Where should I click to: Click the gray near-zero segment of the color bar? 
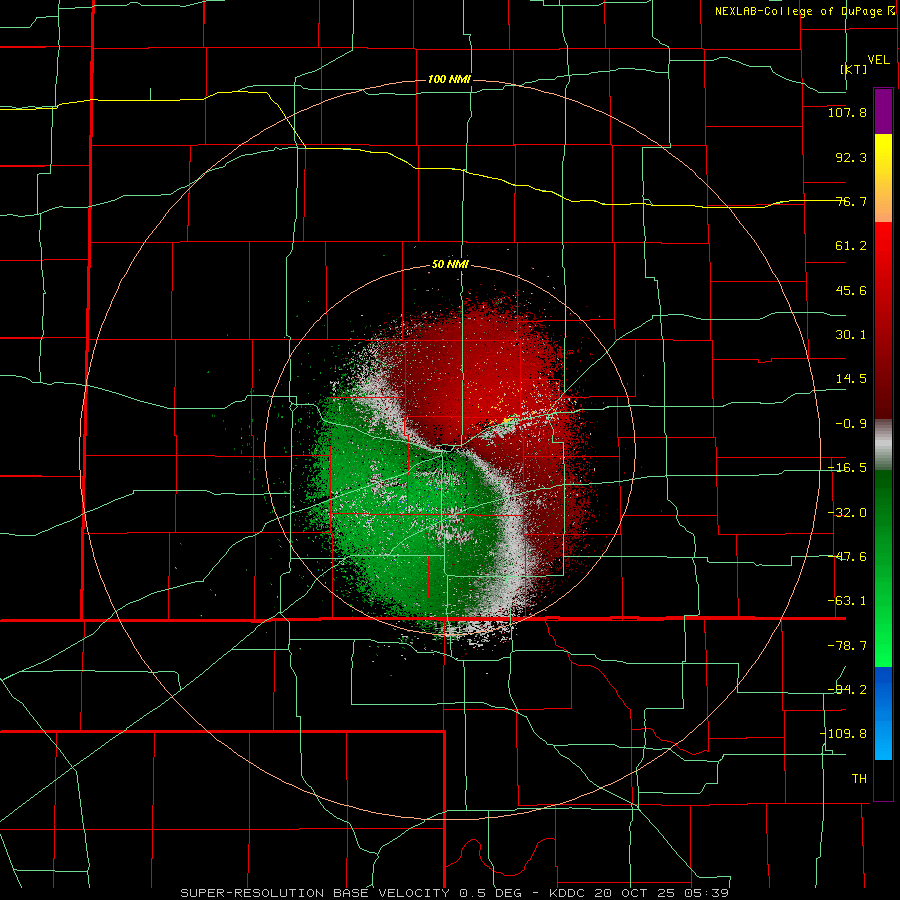pyautogui.click(x=883, y=444)
